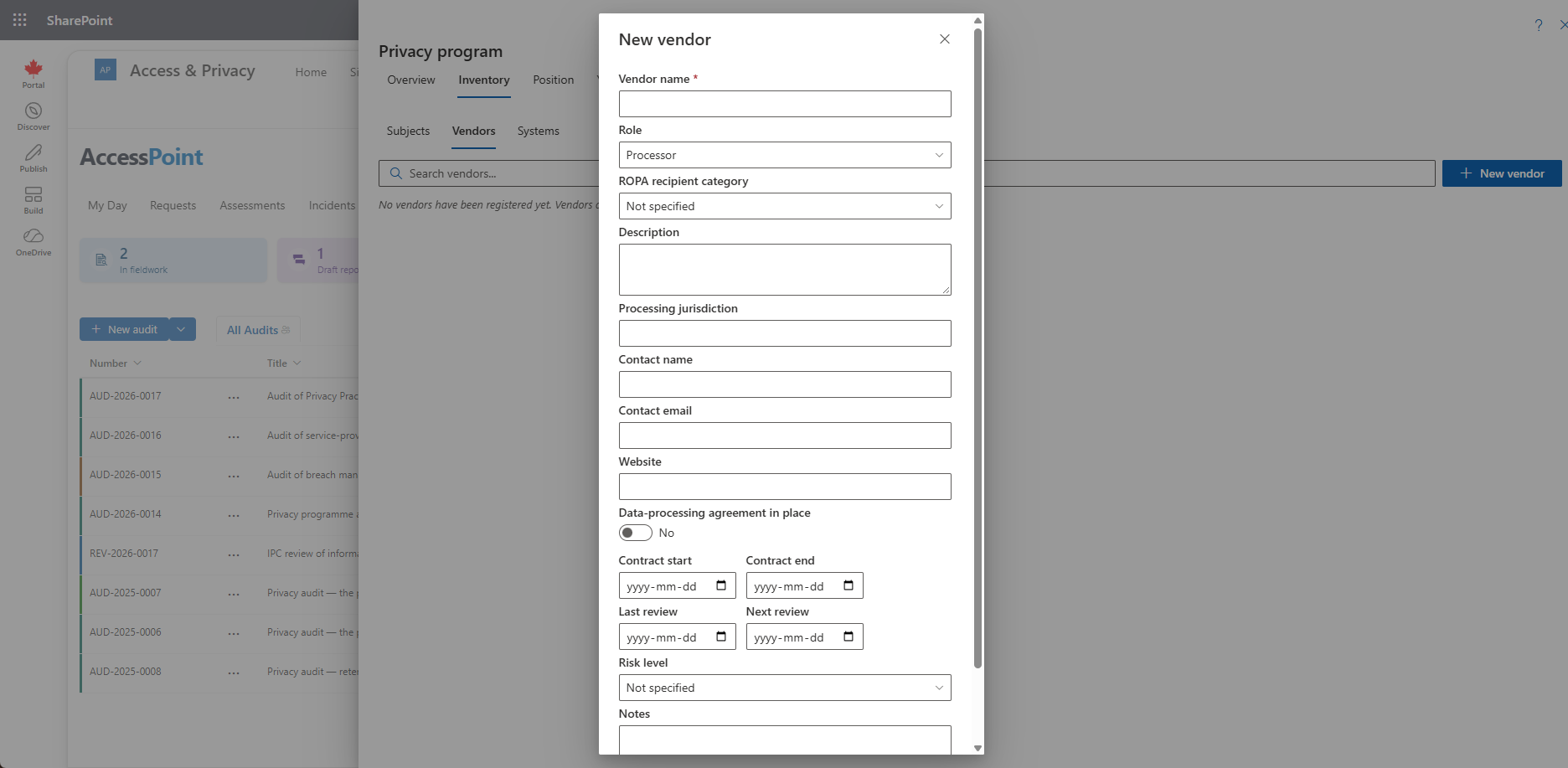This screenshot has width=1568, height=768.
Task: Close the New vendor dialog
Action: click(x=945, y=39)
